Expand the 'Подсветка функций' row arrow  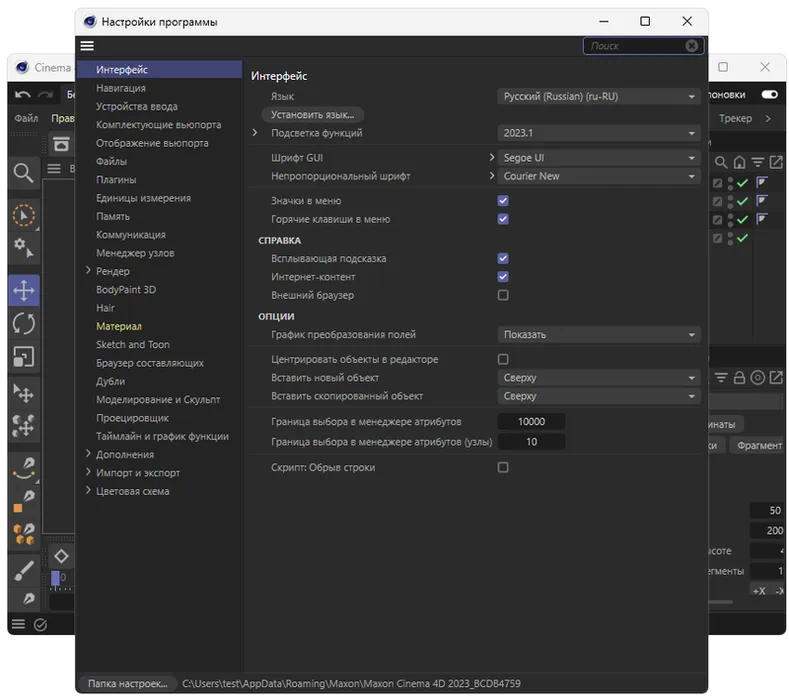click(x=255, y=133)
